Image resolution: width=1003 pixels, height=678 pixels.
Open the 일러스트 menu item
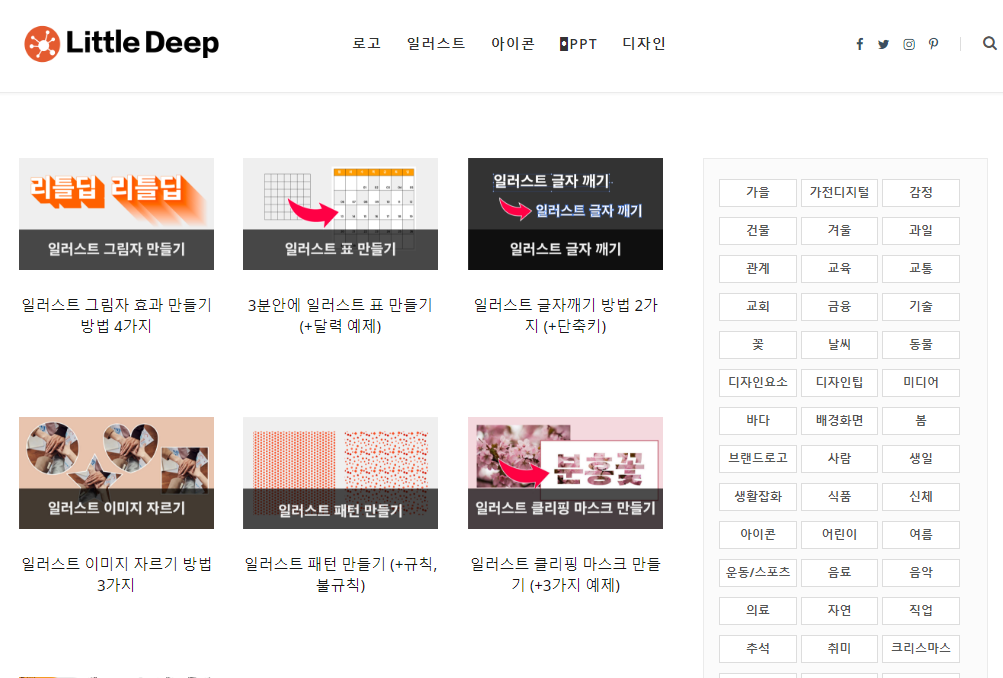435,43
